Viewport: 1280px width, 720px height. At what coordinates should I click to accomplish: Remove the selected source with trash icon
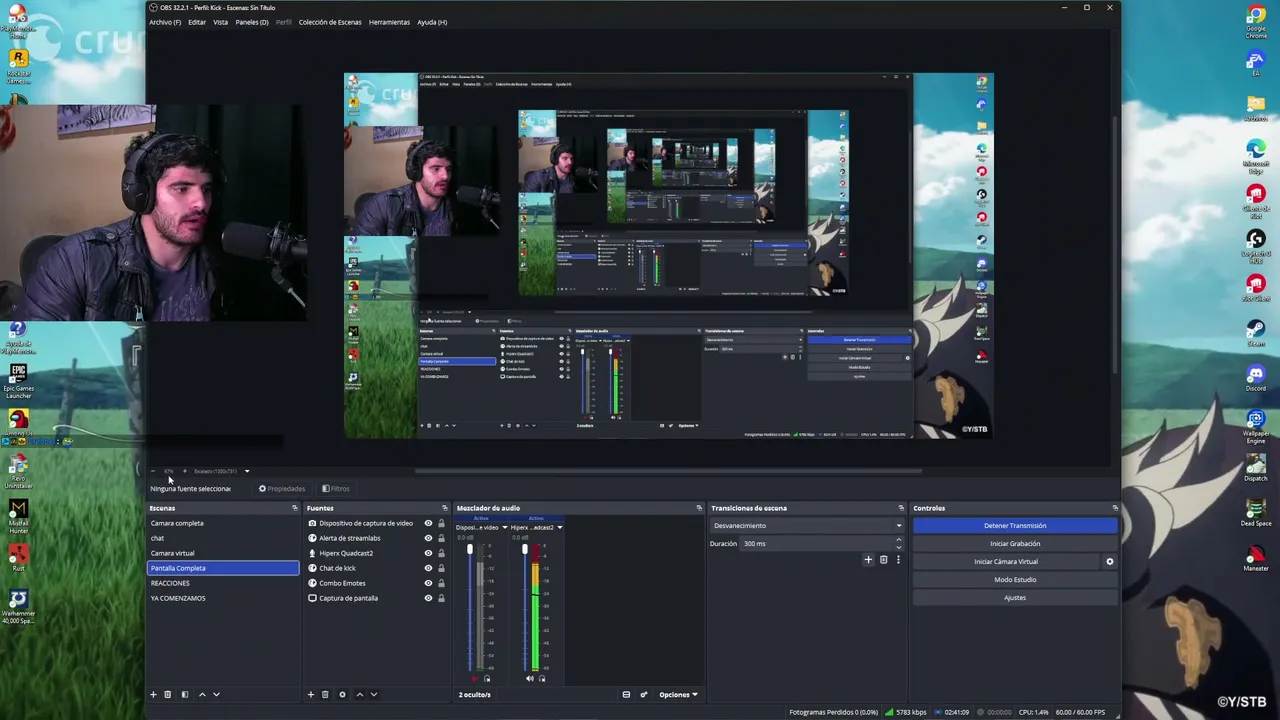(325, 694)
